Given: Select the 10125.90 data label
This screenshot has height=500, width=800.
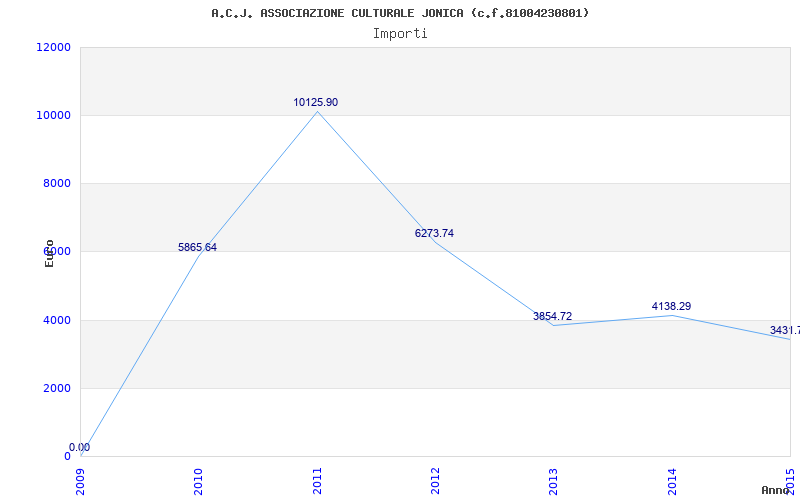Looking at the screenshot, I should tap(315, 103).
